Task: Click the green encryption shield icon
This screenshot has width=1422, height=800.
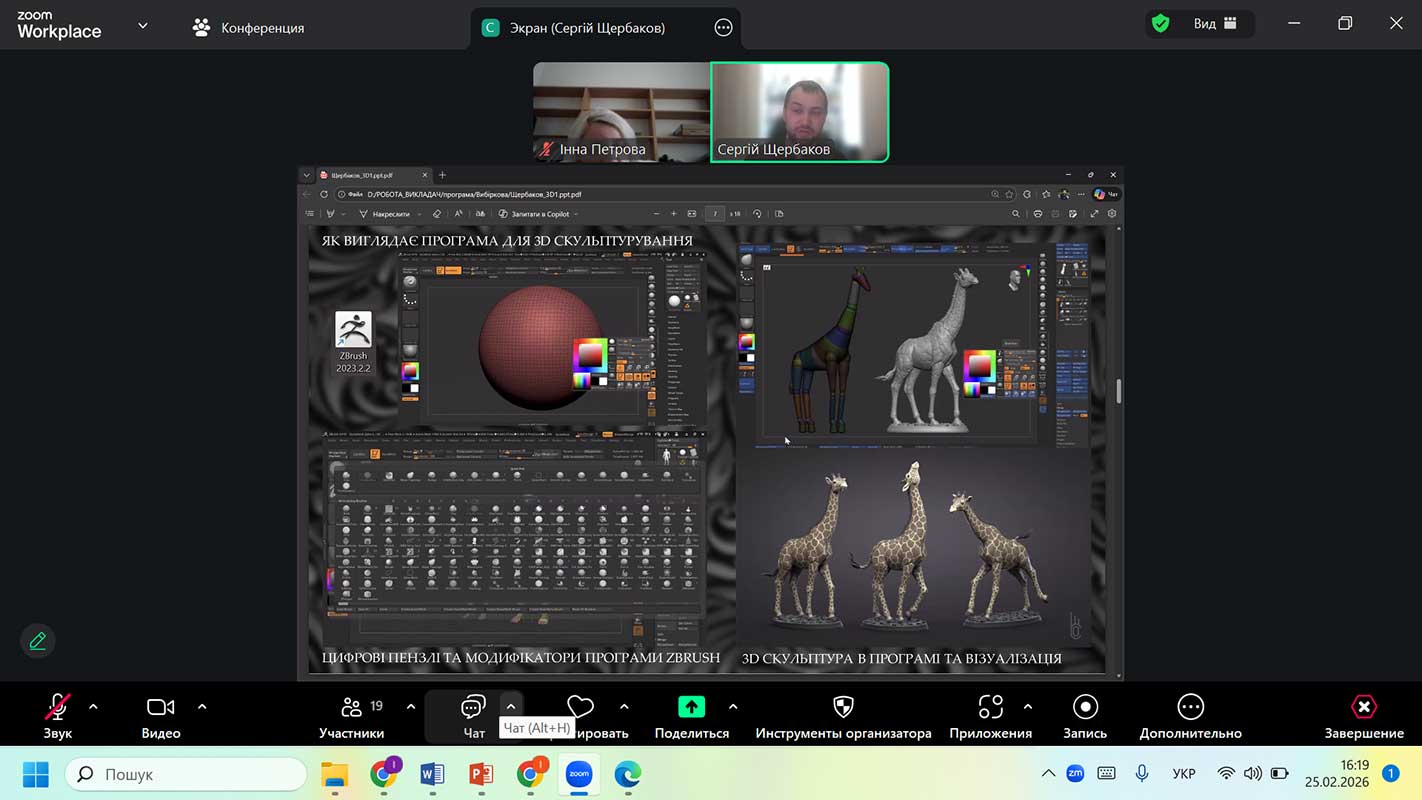Action: pyautogui.click(x=1160, y=23)
